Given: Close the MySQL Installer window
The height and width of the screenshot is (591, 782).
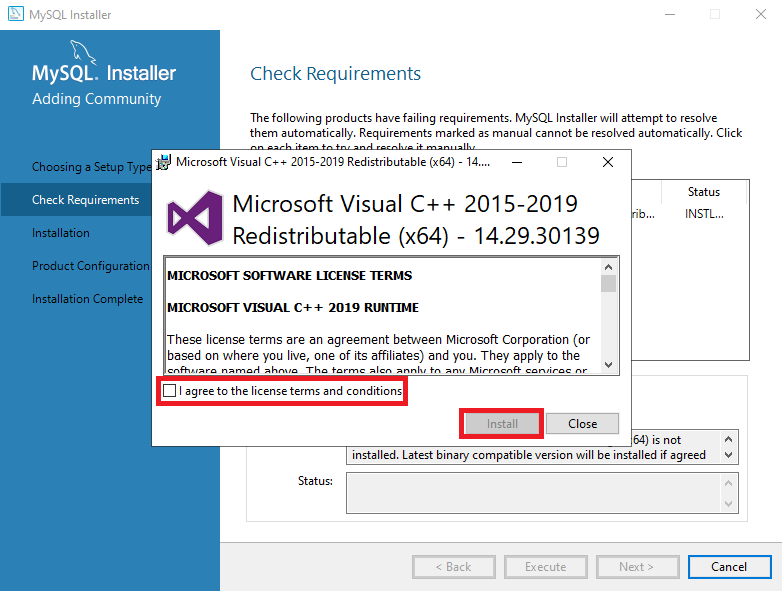Looking at the screenshot, I should [x=759, y=15].
